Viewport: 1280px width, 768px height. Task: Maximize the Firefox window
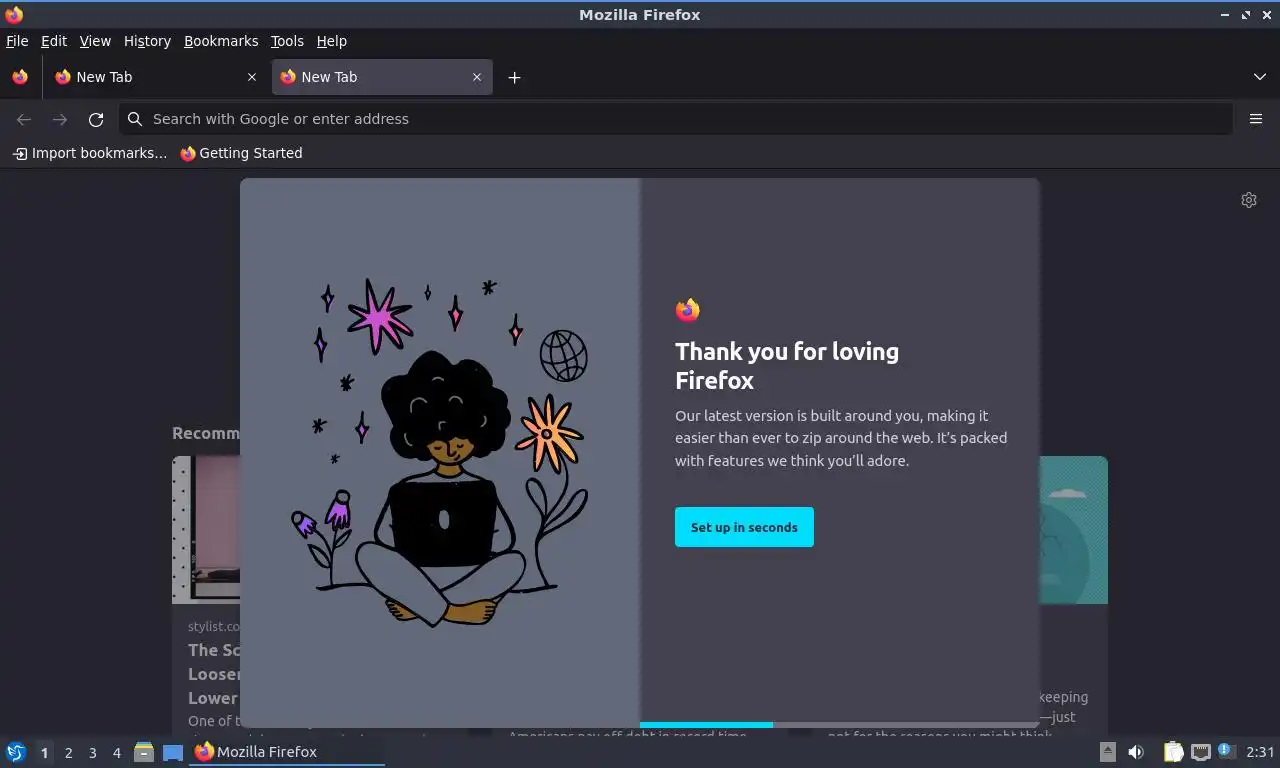tap(1246, 15)
